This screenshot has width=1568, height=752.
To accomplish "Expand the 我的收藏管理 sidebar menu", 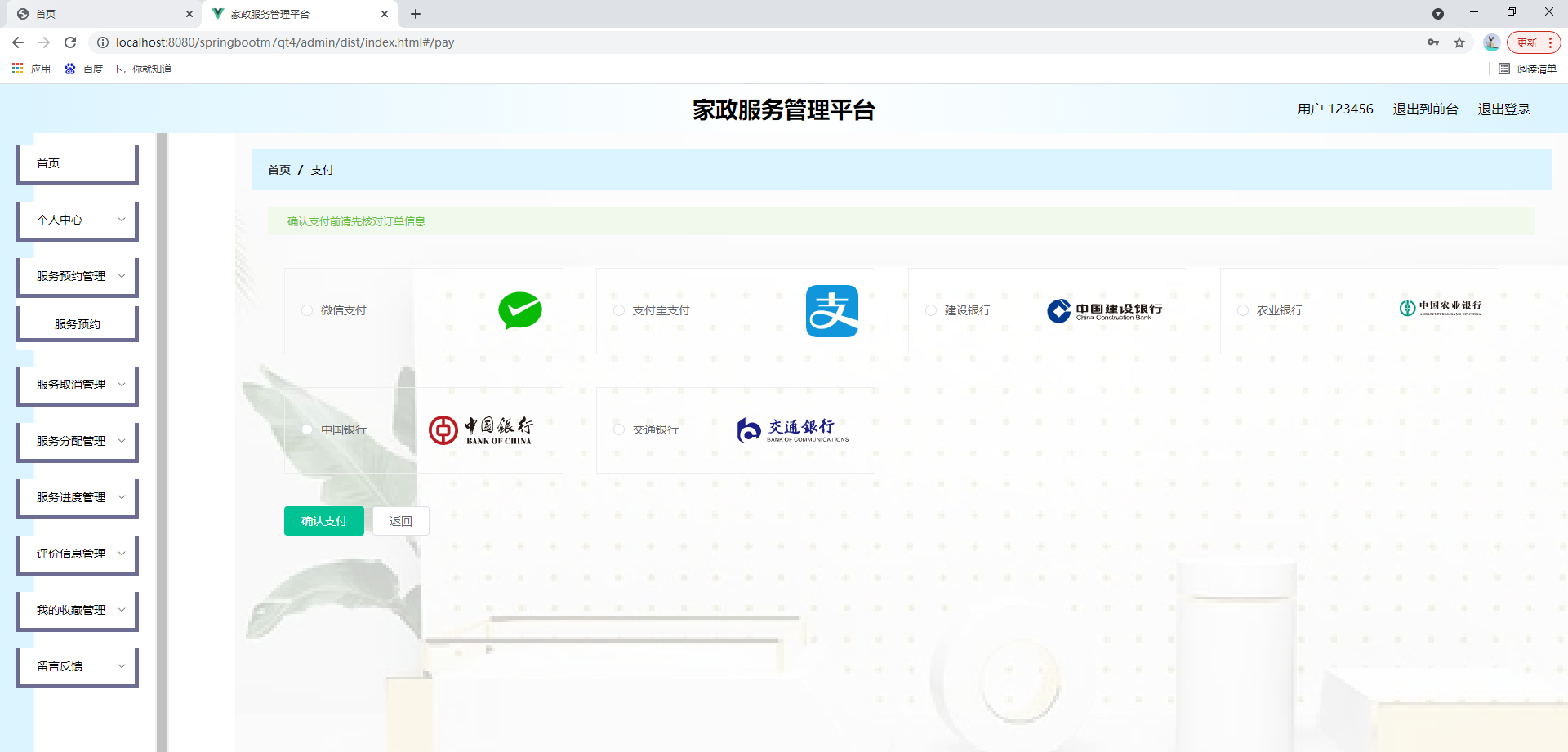I will coord(78,611).
